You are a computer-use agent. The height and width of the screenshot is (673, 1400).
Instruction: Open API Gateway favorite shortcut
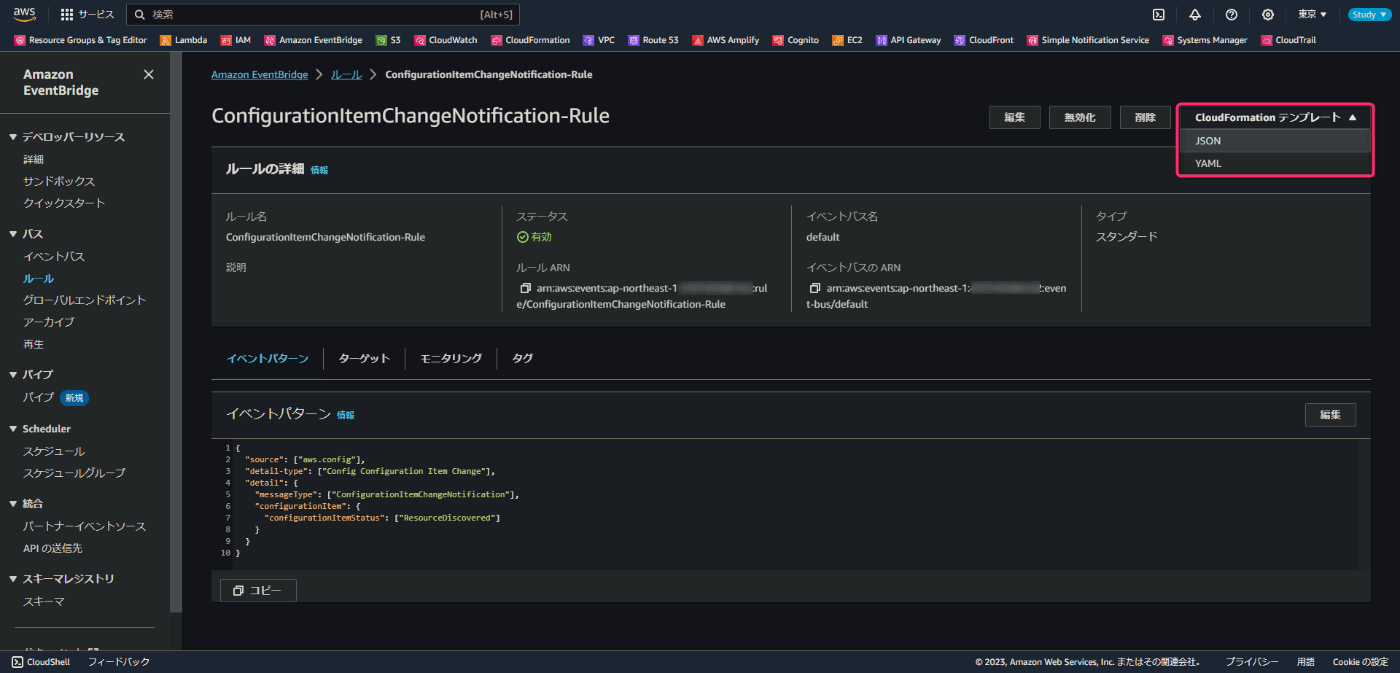coord(909,40)
